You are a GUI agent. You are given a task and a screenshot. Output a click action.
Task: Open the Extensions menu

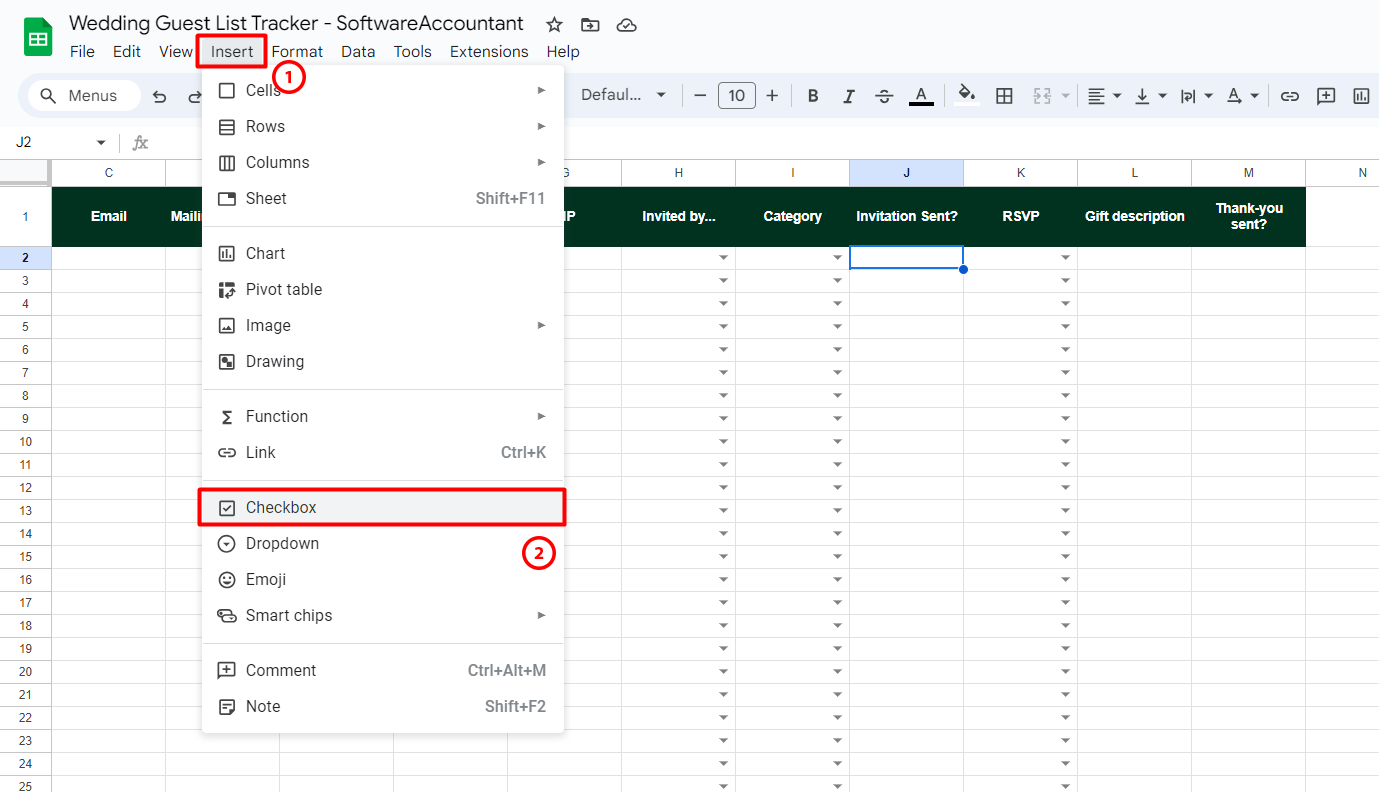(489, 52)
